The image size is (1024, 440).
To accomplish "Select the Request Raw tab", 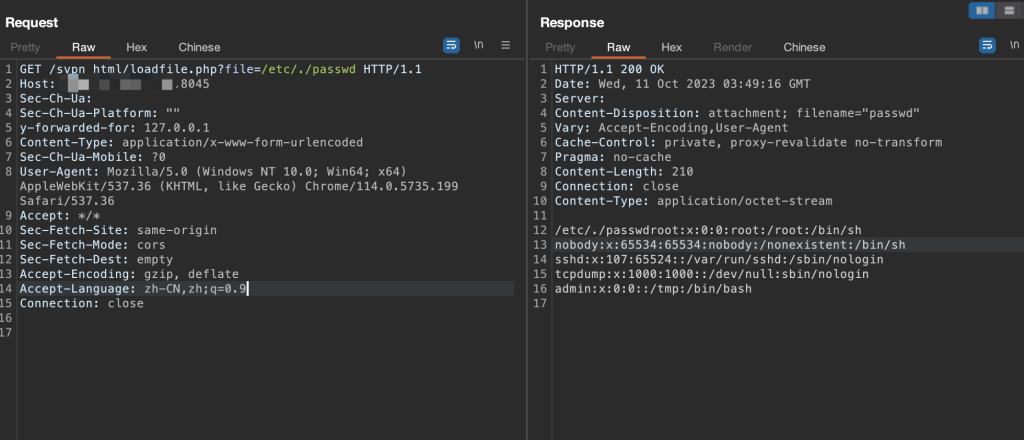I will pos(84,47).
